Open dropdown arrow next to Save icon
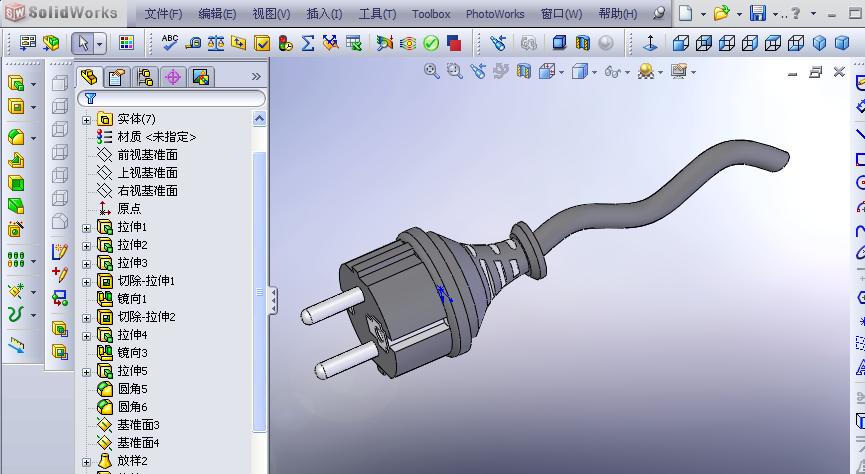This screenshot has width=865, height=474. pos(775,14)
